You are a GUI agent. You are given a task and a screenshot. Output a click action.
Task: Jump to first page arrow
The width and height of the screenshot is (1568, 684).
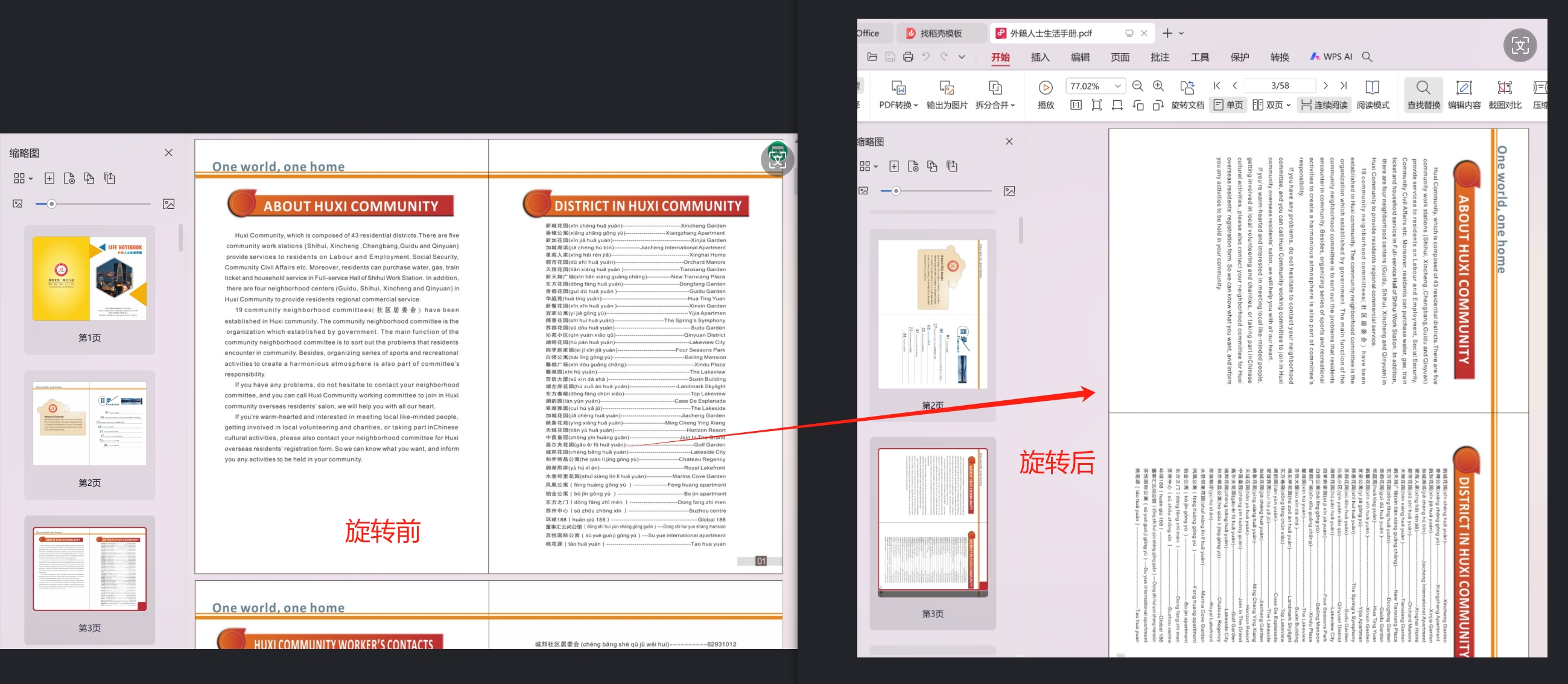click(1216, 86)
